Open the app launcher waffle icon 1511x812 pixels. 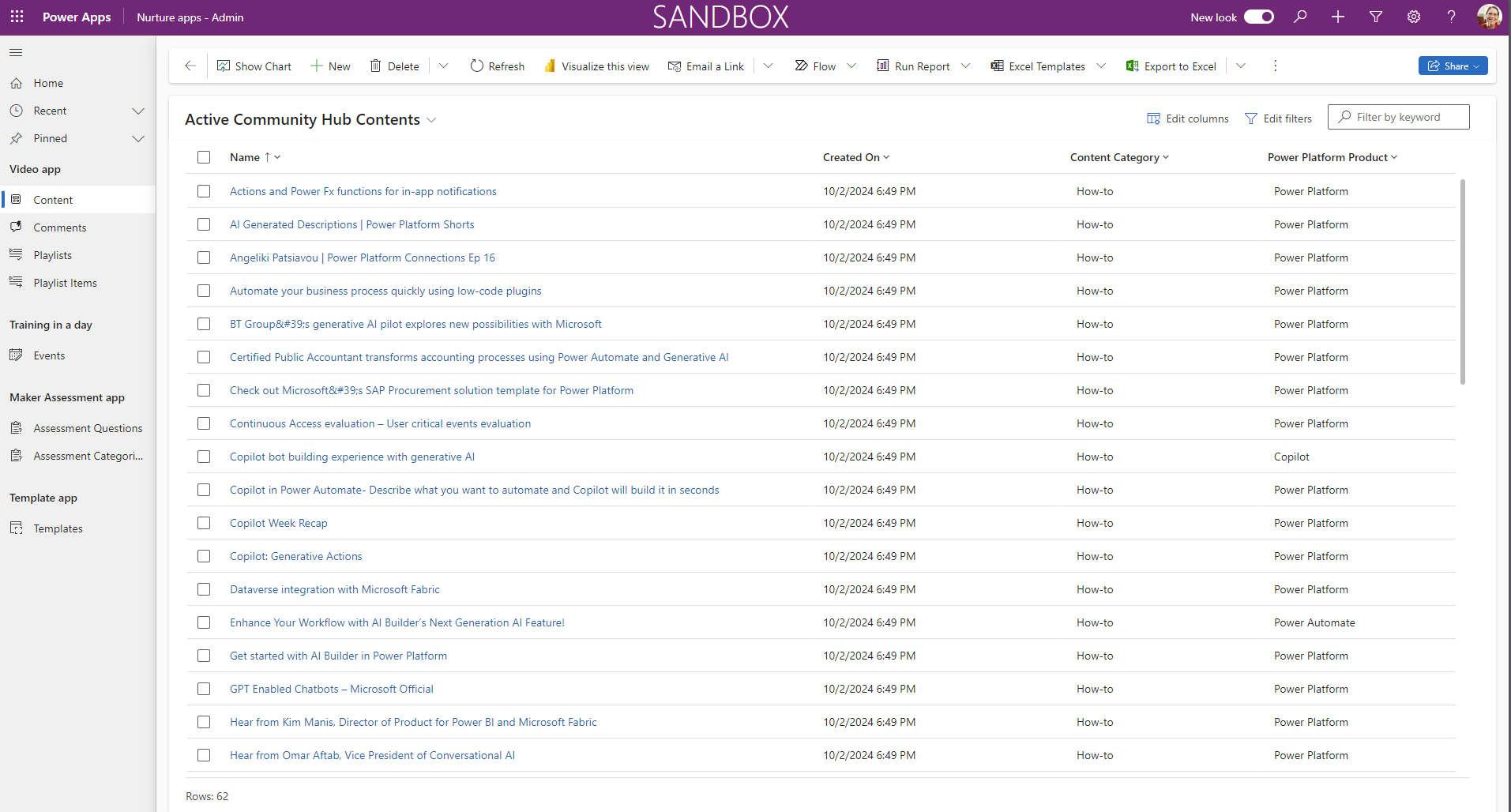[x=17, y=17]
